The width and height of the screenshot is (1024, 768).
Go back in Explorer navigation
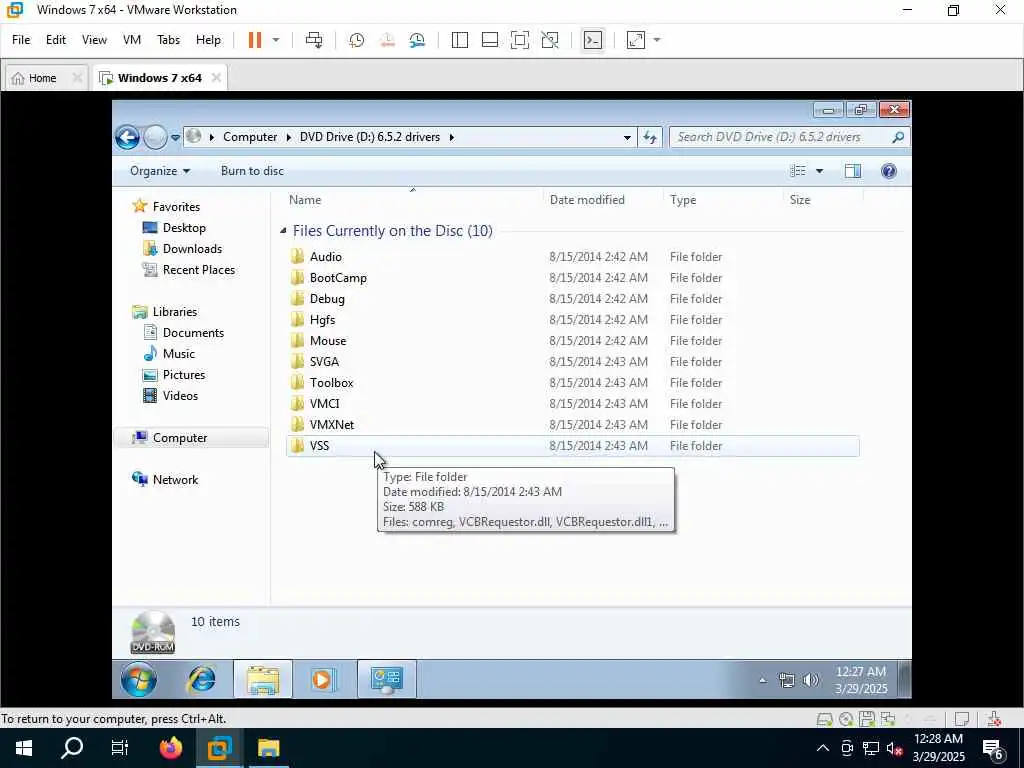pos(127,137)
